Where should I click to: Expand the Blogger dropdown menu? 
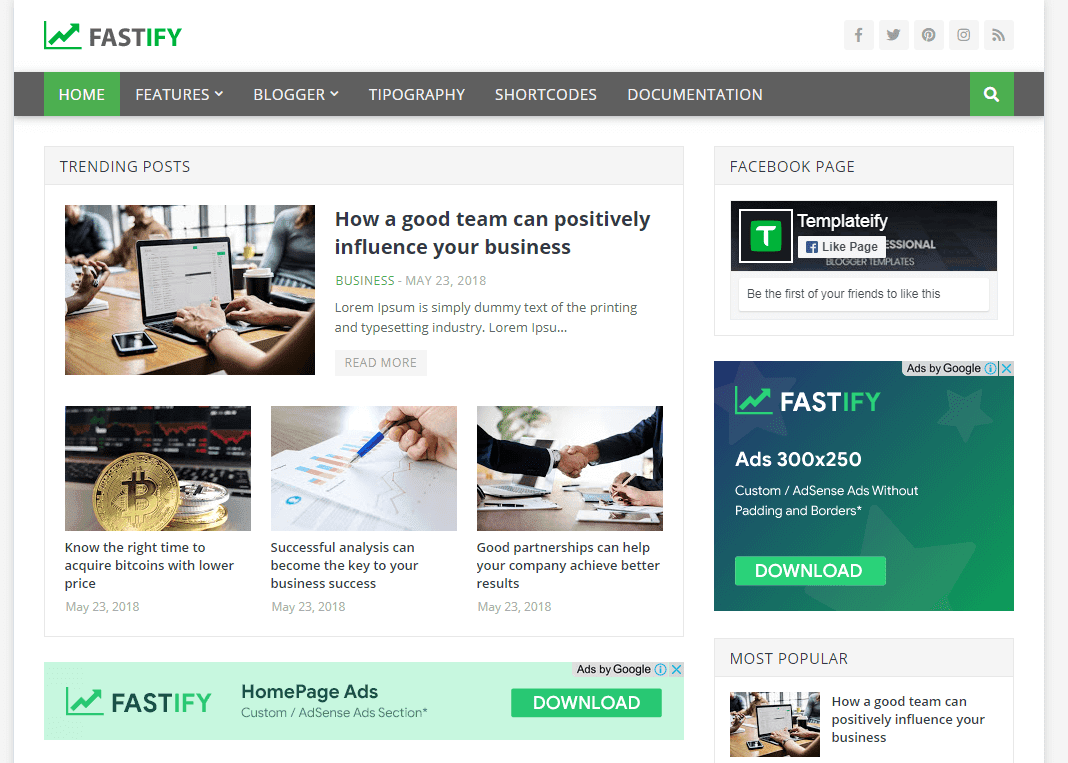296,94
